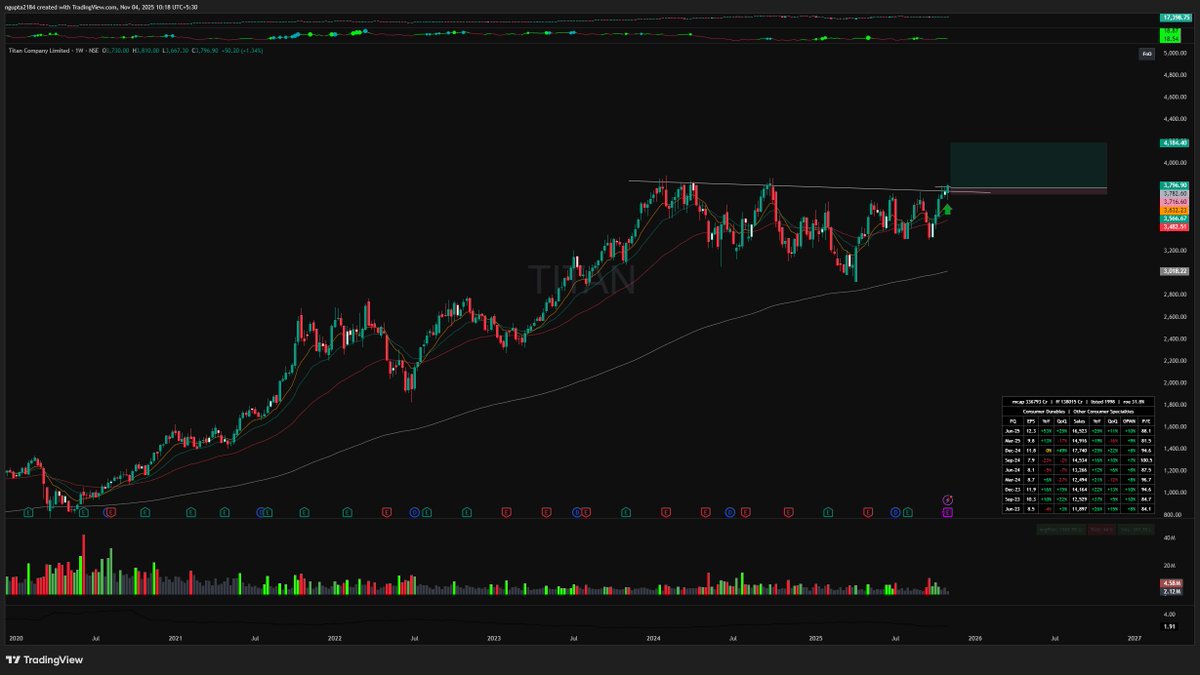Click the 11,897 sales value cell
The image size is (1200, 675).
coord(1079,509)
